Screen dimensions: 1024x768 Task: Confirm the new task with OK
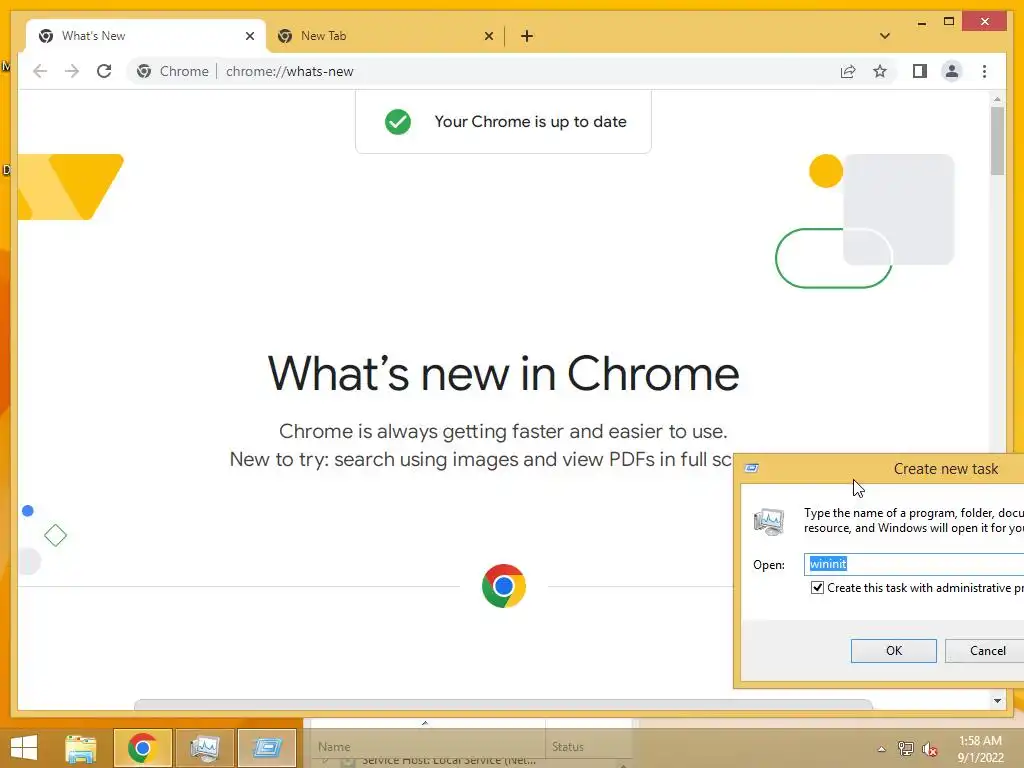click(893, 650)
